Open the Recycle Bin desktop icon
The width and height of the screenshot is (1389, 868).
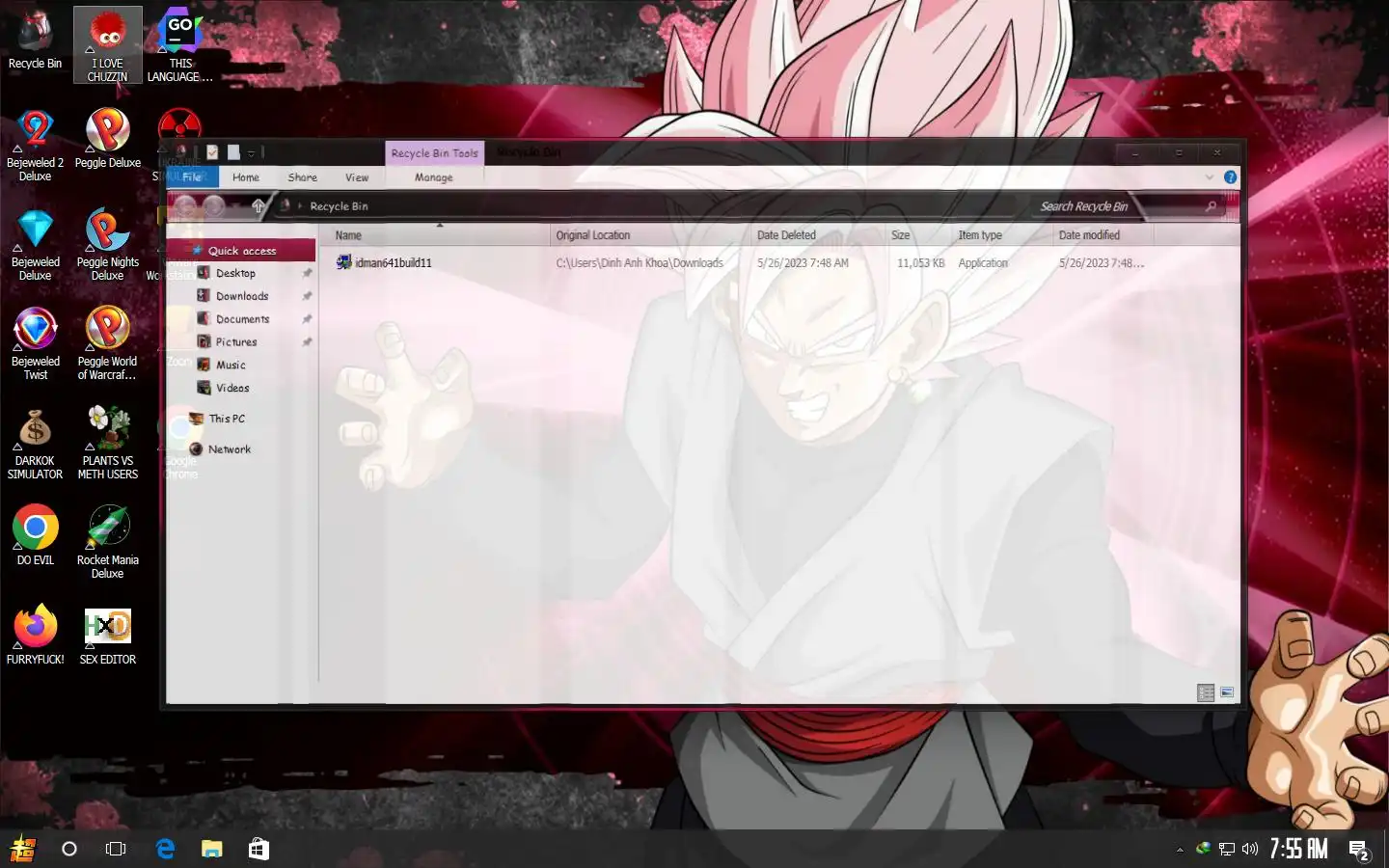pyautogui.click(x=35, y=41)
